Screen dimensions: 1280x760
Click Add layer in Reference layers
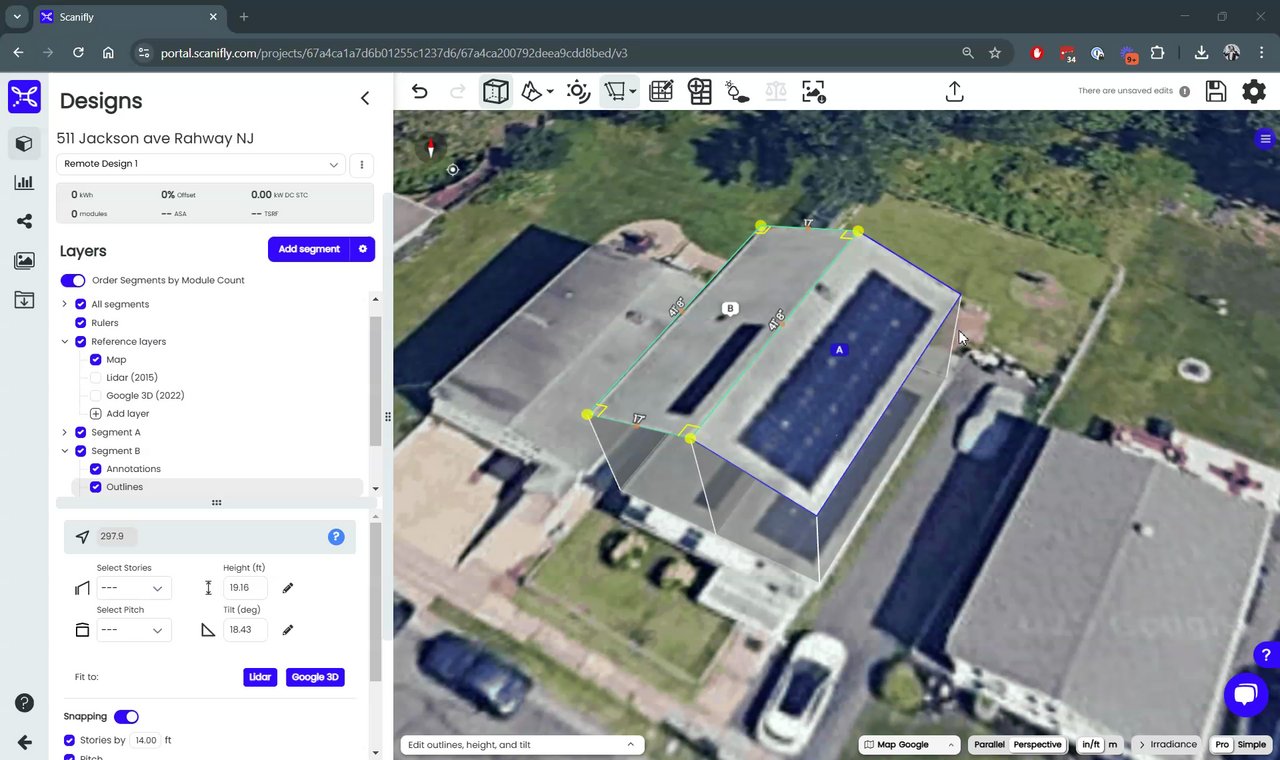[x=120, y=414]
